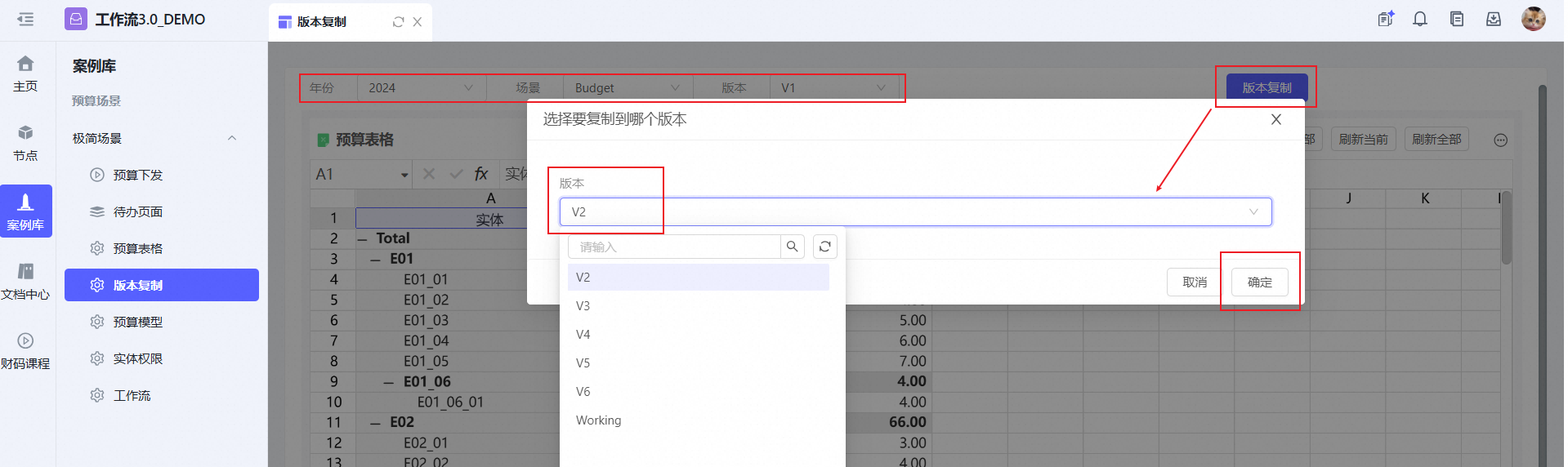This screenshot has width=1568, height=467.
Task: Go to 主页 home icon
Action: pyautogui.click(x=25, y=73)
